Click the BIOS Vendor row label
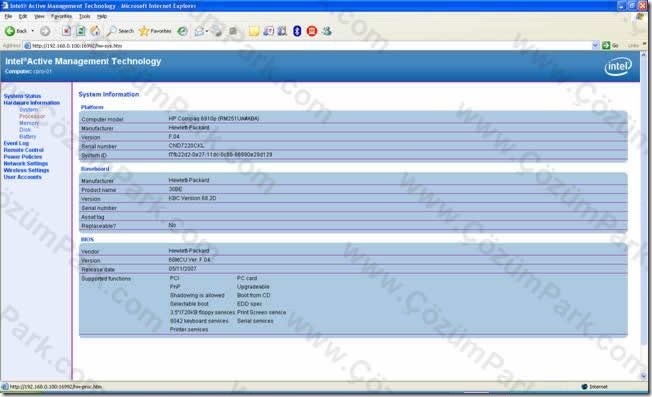Image resolution: width=652 pixels, height=397 pixels. (x=90, y=252)
